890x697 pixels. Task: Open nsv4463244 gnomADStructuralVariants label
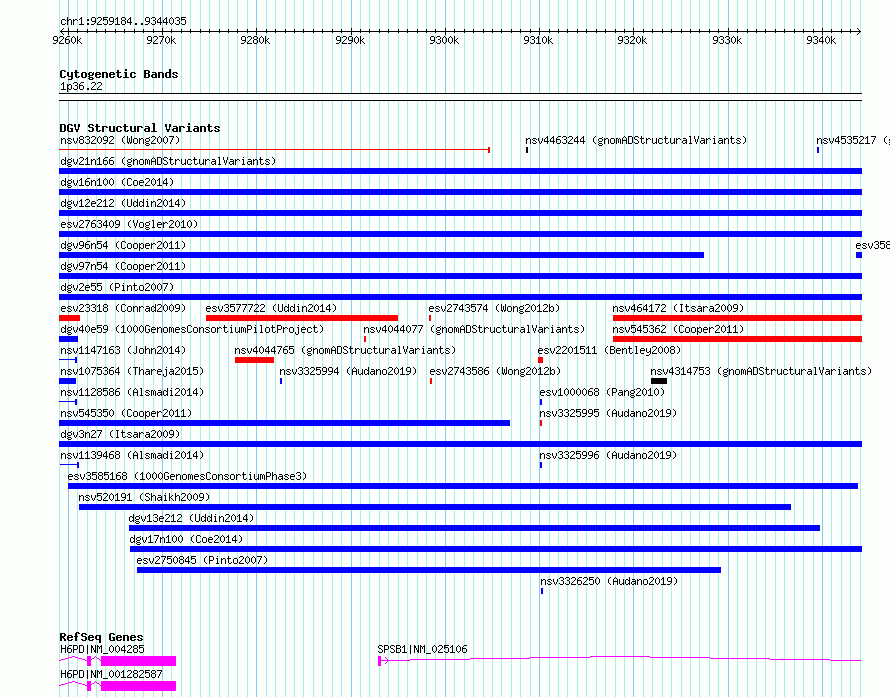[x=636, y=140]
